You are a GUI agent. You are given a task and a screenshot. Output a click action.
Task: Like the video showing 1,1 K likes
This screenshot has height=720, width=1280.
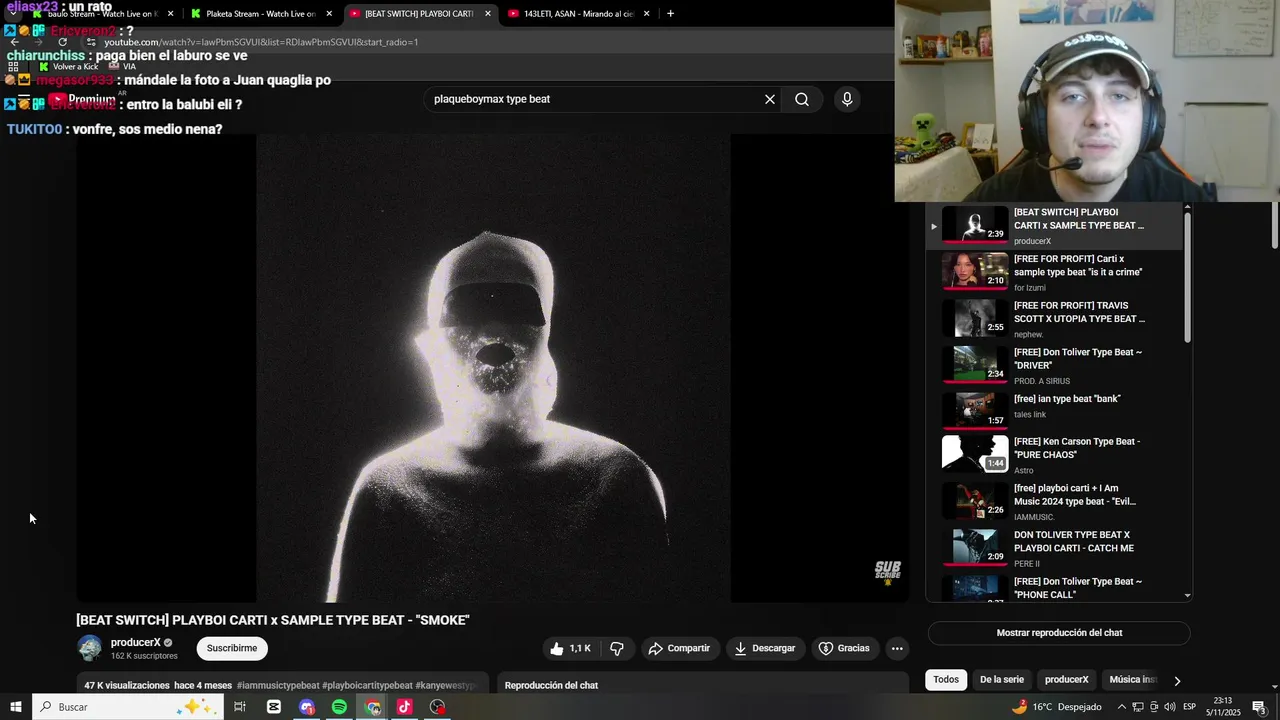[x=571, y=648]
